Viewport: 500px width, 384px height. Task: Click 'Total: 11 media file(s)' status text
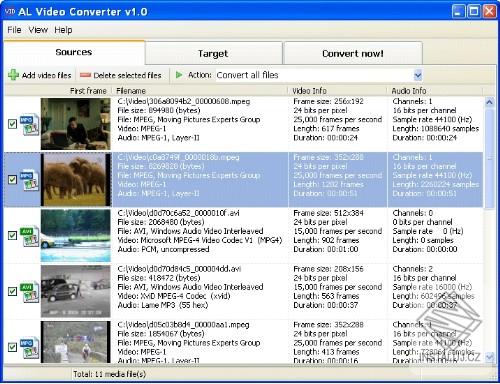[x=110, y=374]
